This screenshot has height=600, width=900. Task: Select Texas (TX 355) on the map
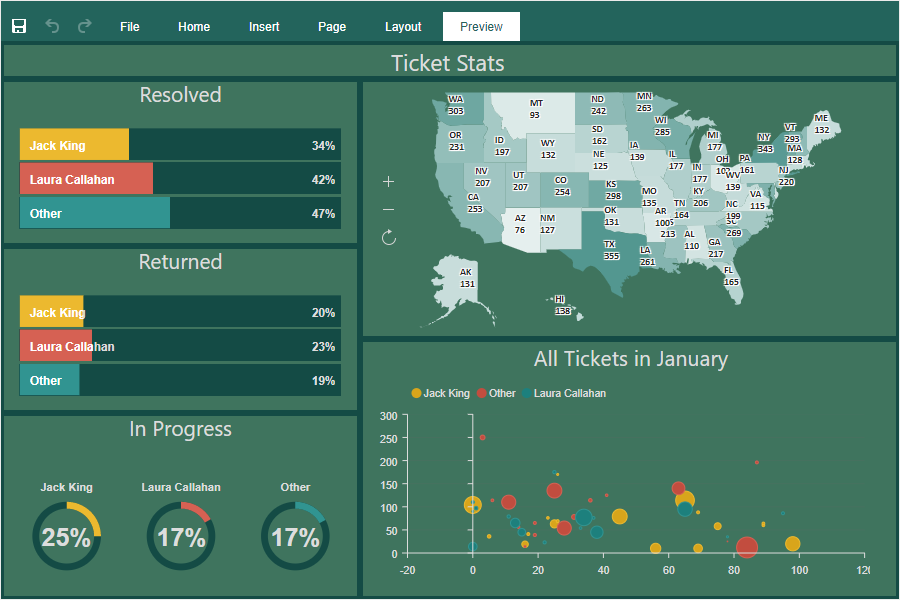[x=611, y=250]
